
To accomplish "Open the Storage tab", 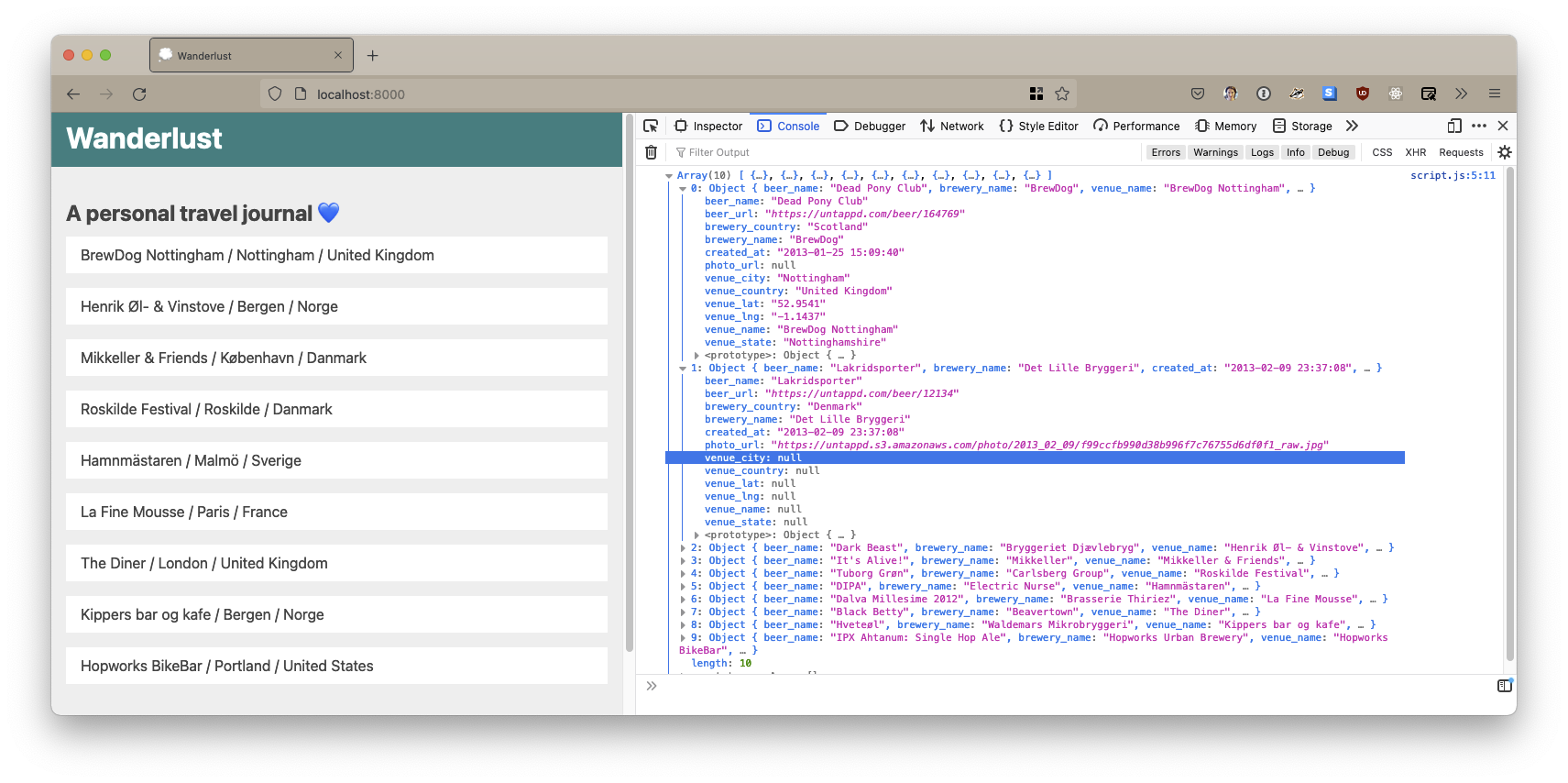I will click(1302, 127).
